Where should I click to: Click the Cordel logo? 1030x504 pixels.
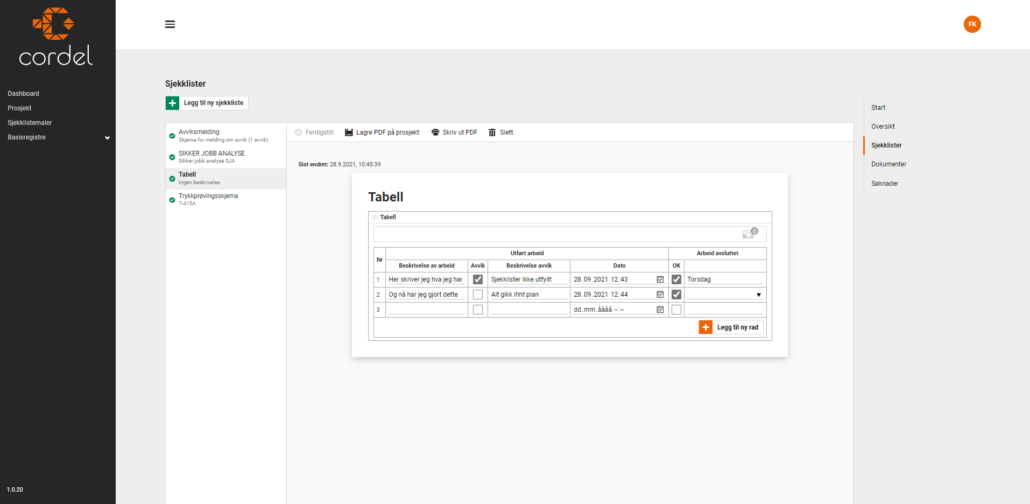coord(57,36)
